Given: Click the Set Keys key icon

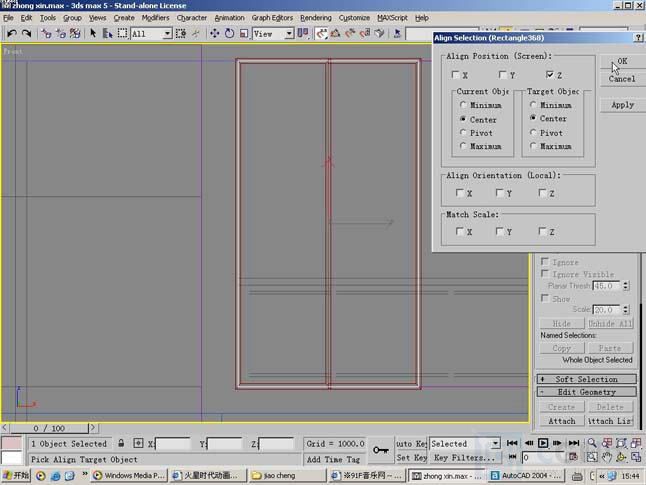Looking at the screenshot, I should [x=381, y=450].
